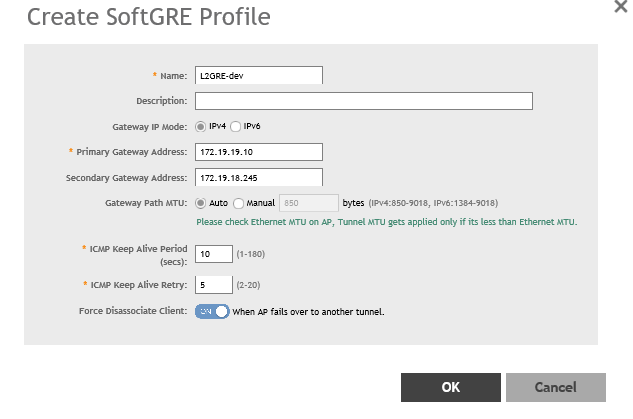Click the Gateway IP Mode label
The height and width of the screenshot is (419, 633).
click(x=149, y=127)
